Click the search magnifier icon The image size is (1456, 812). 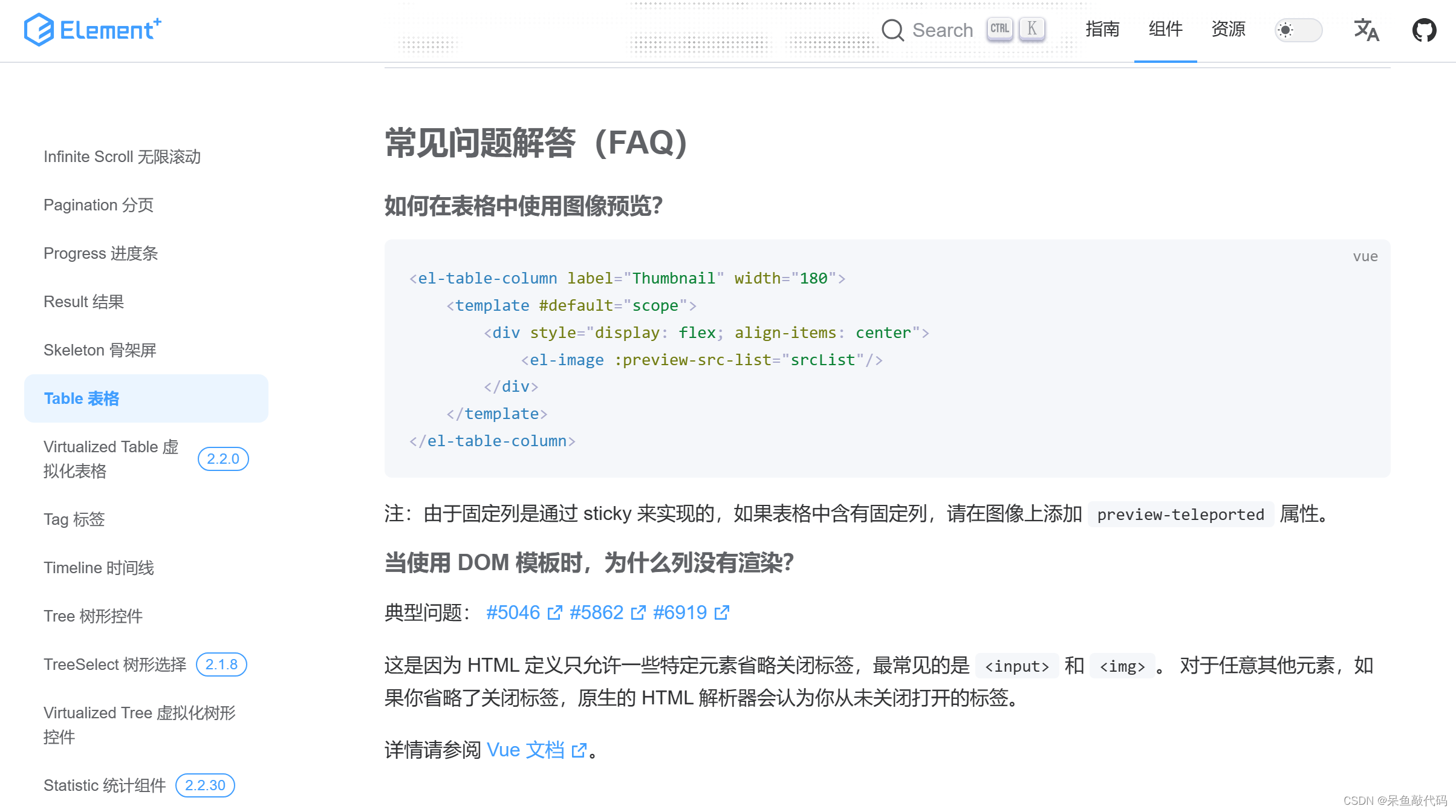point(892,30)
